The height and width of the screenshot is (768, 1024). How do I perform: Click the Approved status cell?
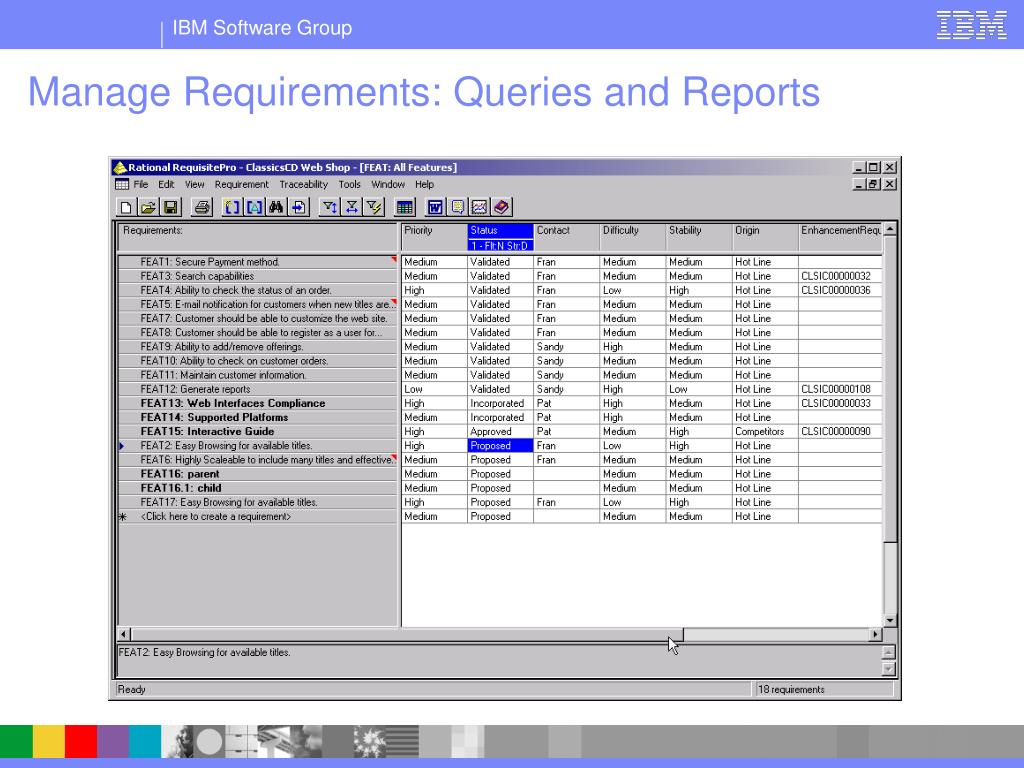(x=500, y=432)
